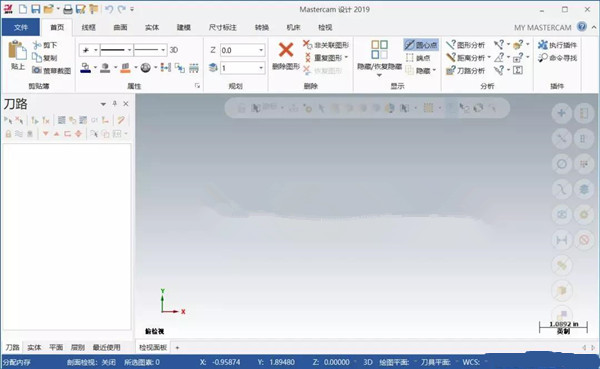Switch to the Transform (转换) ribbon tab
The width and height of the screenshot is (600, 369).
coord(261,27)
